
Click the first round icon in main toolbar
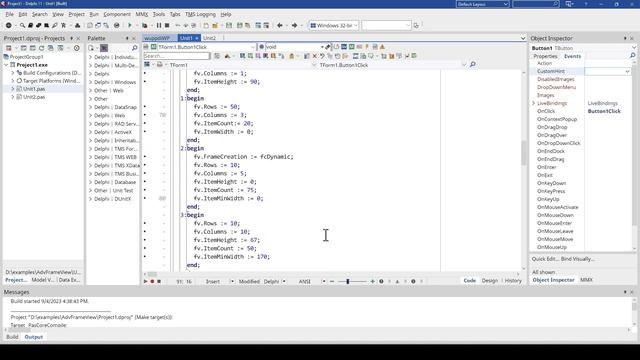[x=9, y=25]
